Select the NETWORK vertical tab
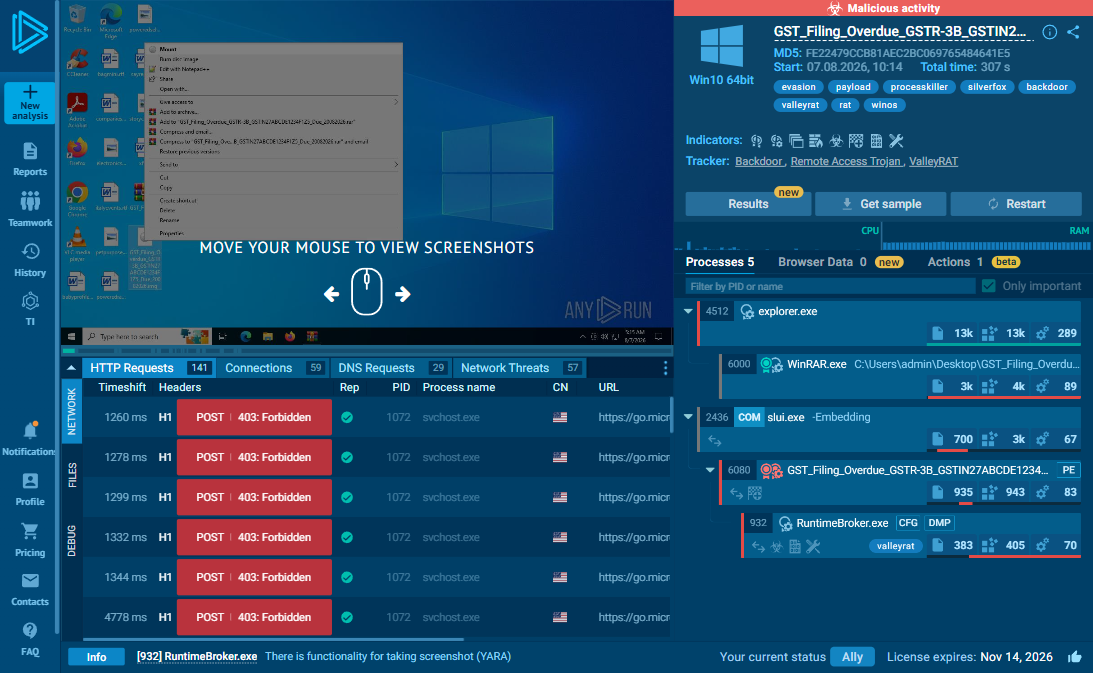Screen dimensions: 1093x673 (x=72, y=411)
